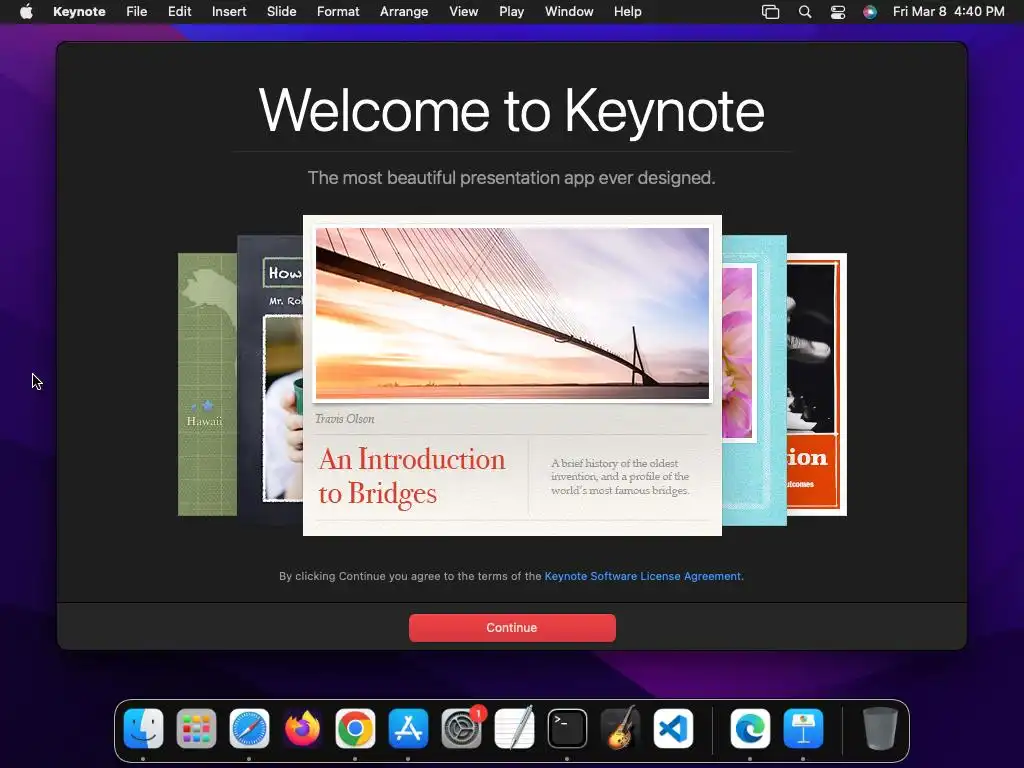Launch Visual Studio Code from the Dock
This screenshot has width=1024, height=768.
click(x=673, y=728)
